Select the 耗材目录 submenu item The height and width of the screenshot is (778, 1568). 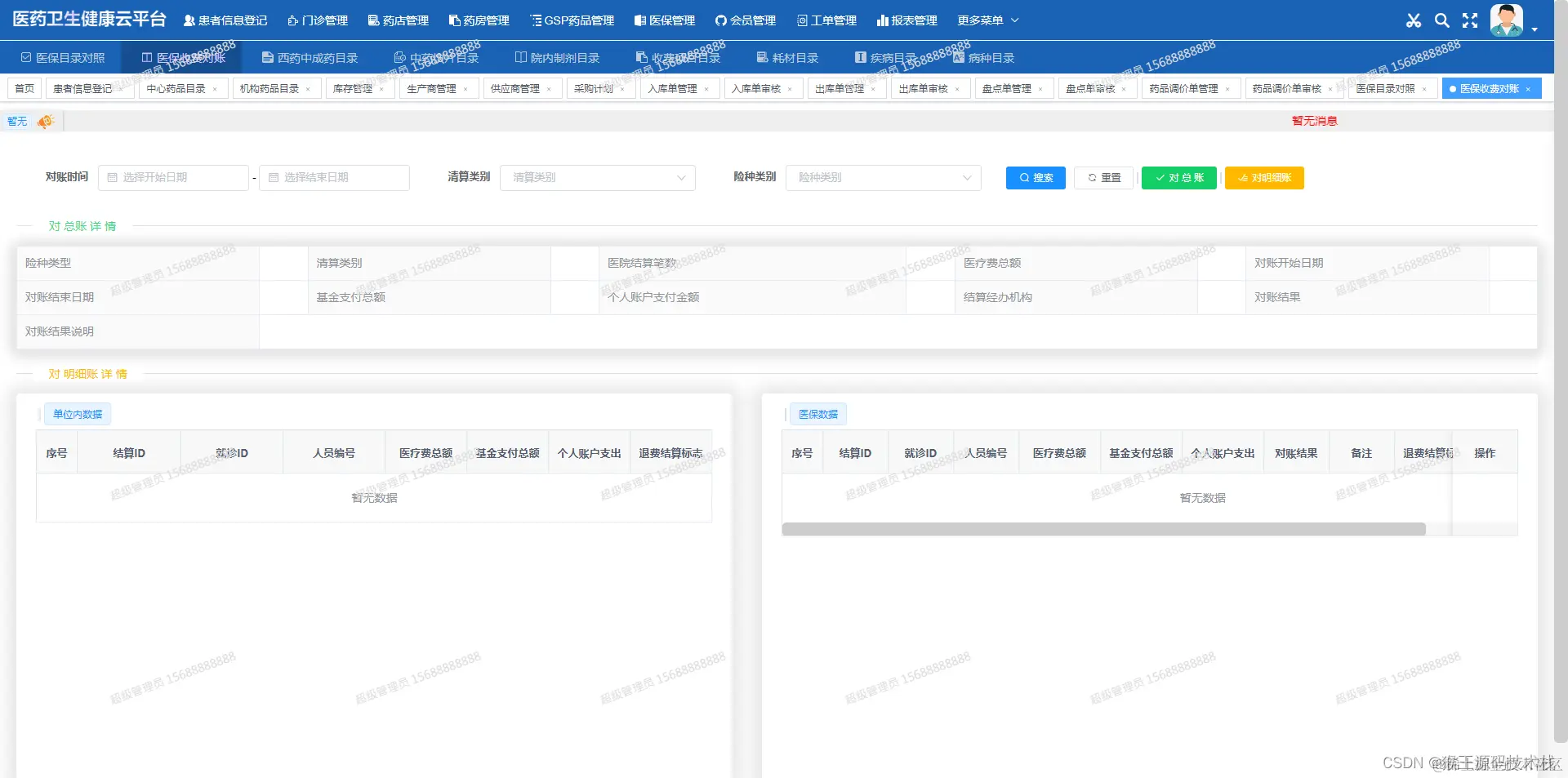click(x=787, y=58)
